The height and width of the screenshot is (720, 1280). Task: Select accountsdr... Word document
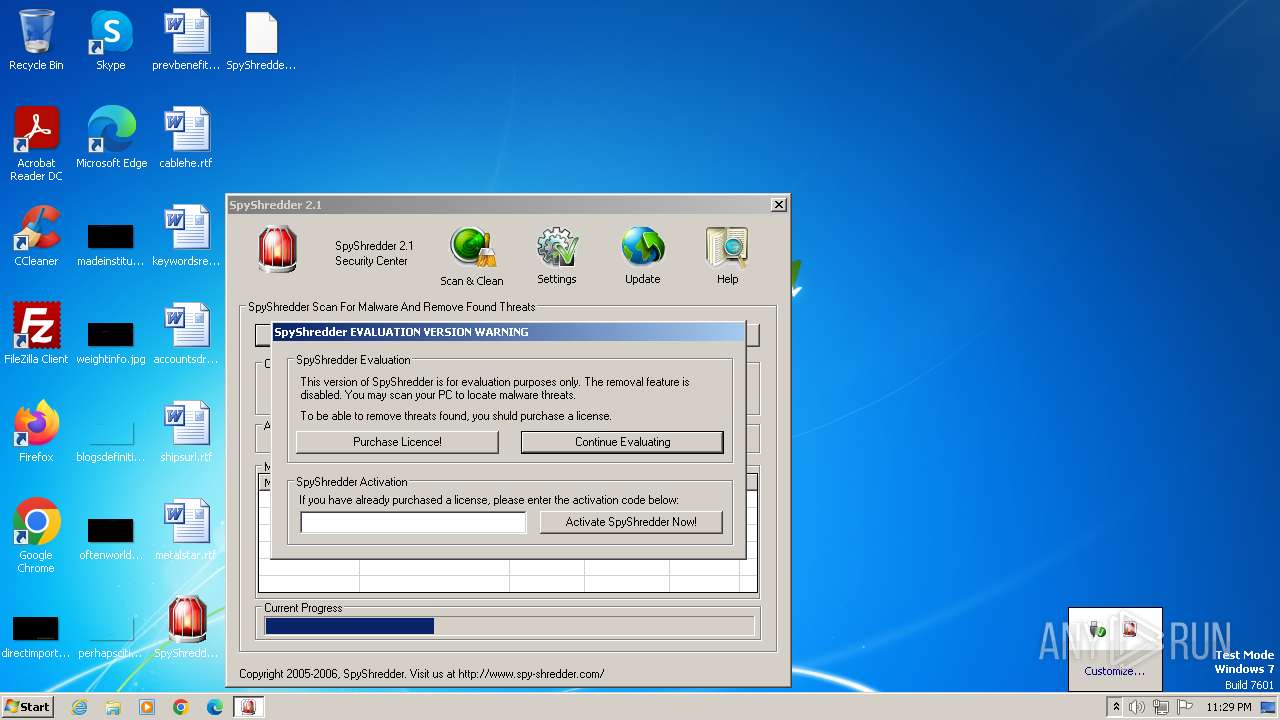tap(186, 334)
